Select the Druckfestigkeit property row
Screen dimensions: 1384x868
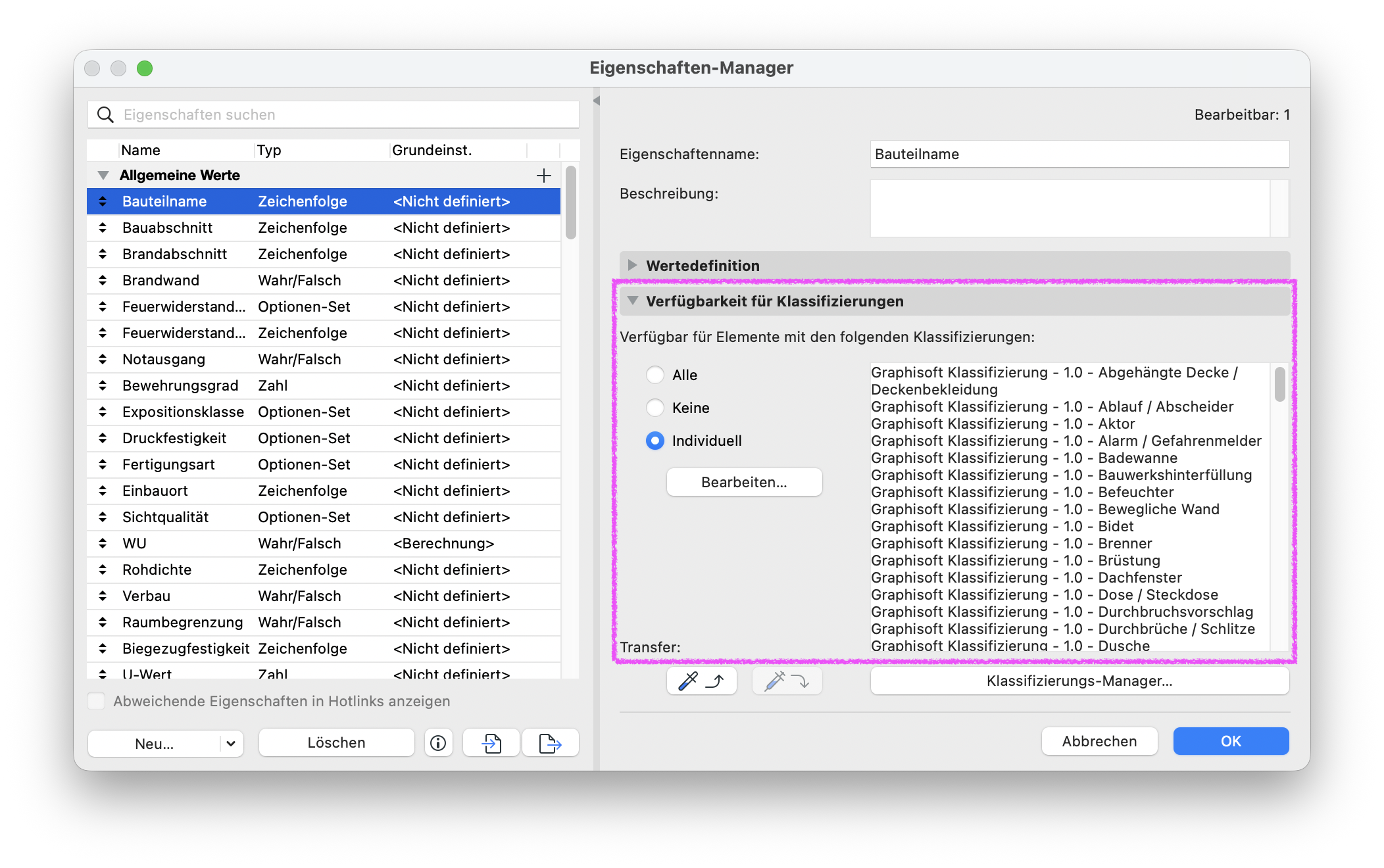(324, 438)
